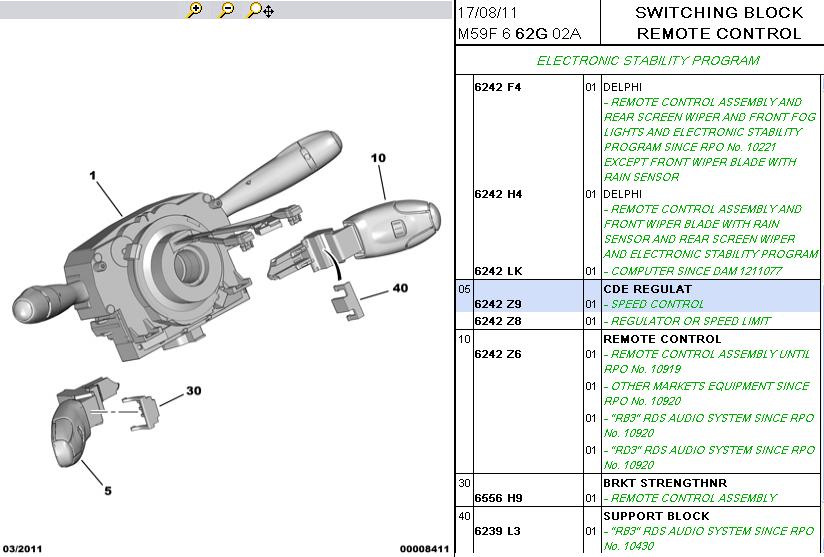Click the "RD3" RDS AUDIO SYSTEM description
Viewport: 824px width, 557px height.
tap(709, 458)
